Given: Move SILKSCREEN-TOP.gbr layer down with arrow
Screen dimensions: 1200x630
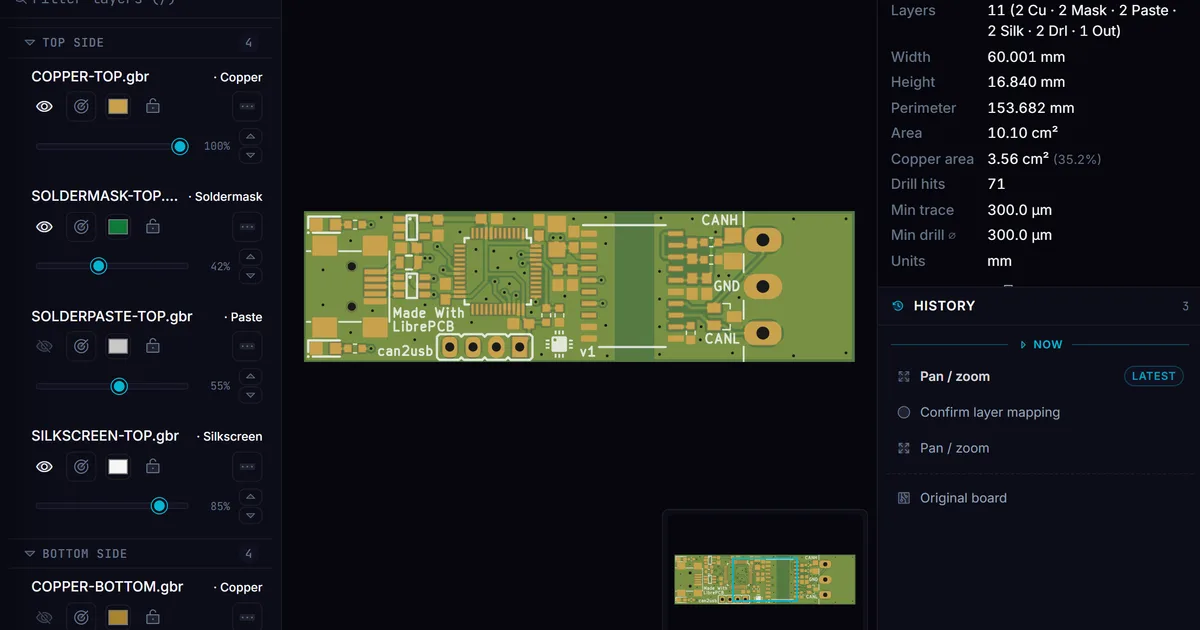Looking at the screenshot, I should 251,515.
